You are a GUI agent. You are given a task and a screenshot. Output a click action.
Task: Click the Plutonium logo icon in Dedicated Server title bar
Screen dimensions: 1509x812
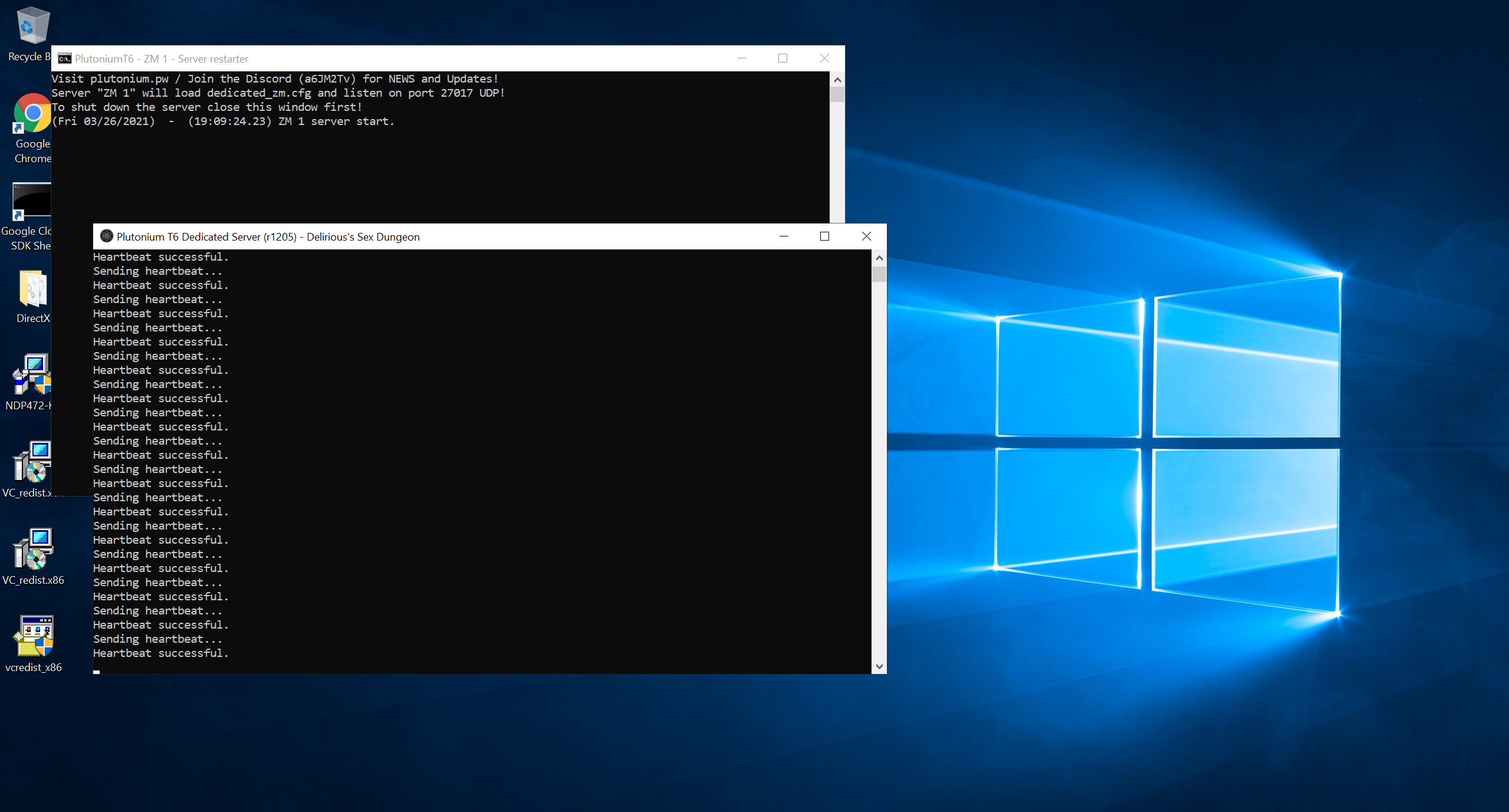coord(106,236)
